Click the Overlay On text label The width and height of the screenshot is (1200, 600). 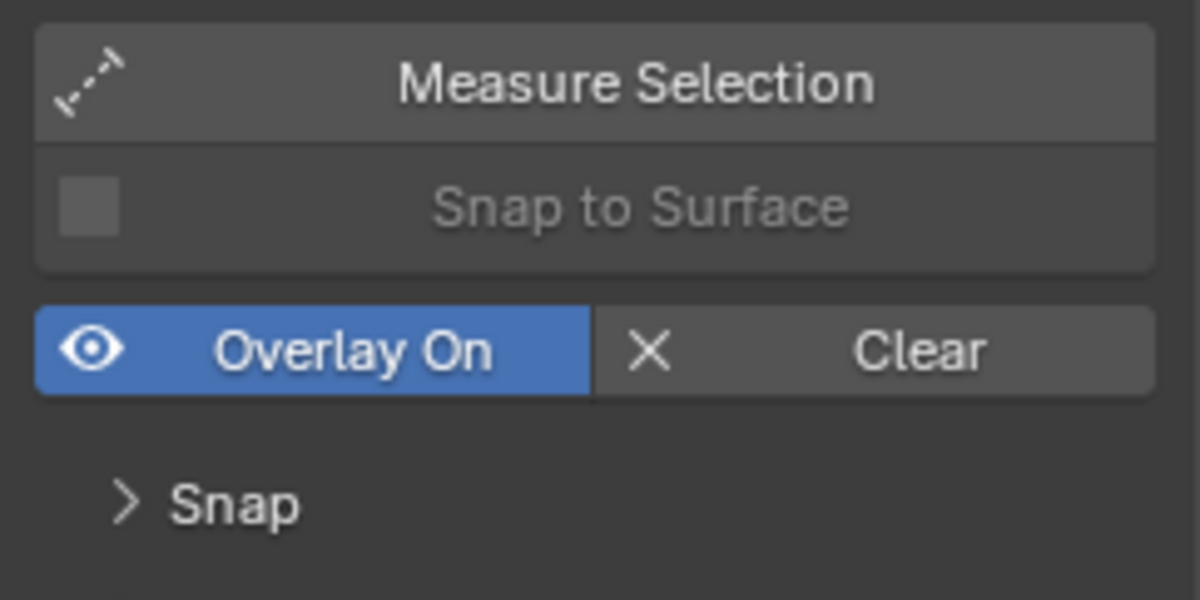tap(353, 352)
